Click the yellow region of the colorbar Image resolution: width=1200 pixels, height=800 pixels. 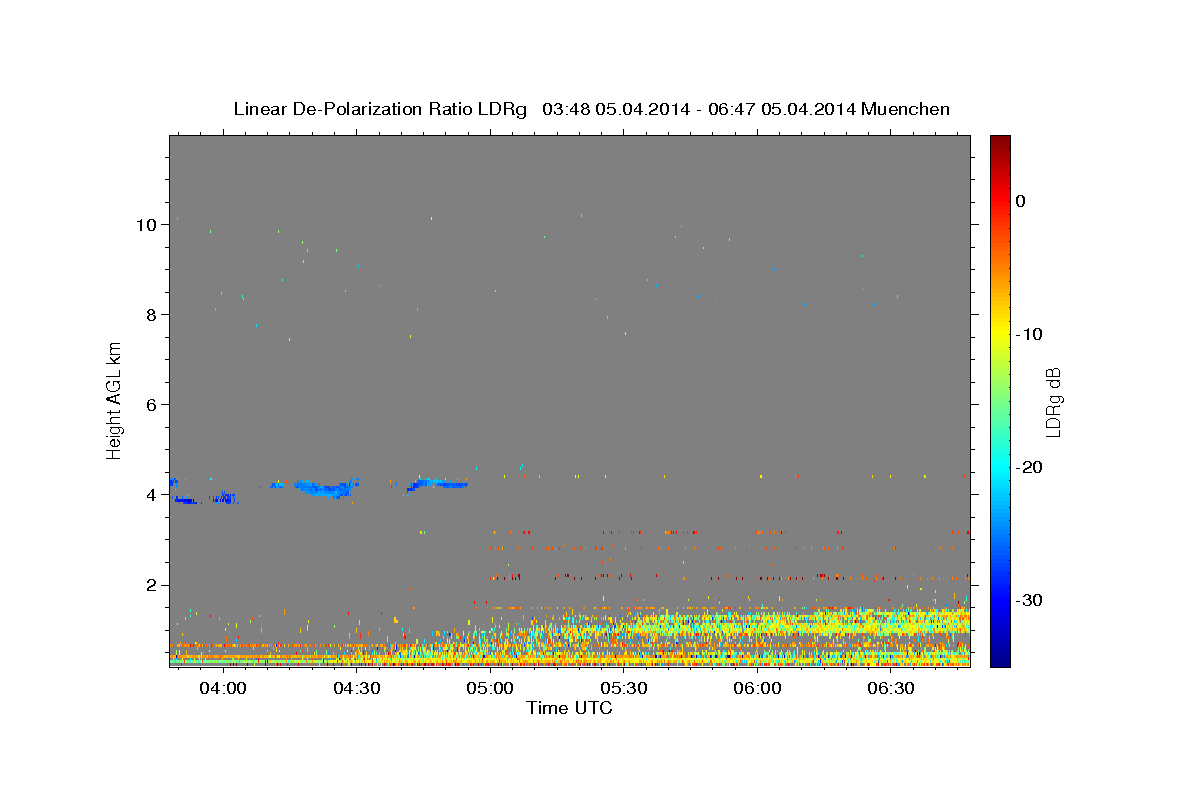pyautogui.click(x=1000, y=330)
